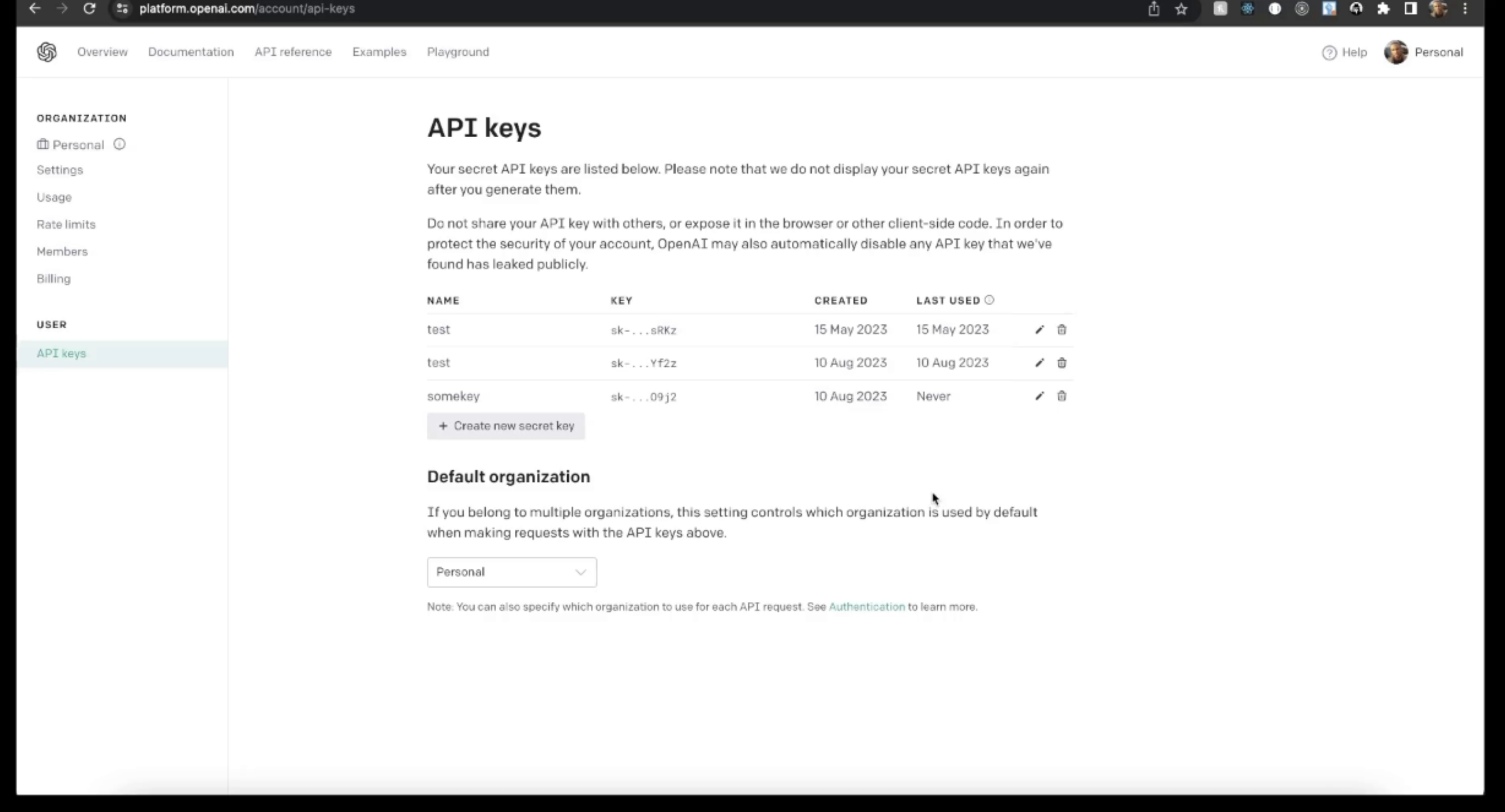This screenshot has height=812, width=1505.
Task: Click the OpenAI logo in the header
Action: (x=47, y=52)
